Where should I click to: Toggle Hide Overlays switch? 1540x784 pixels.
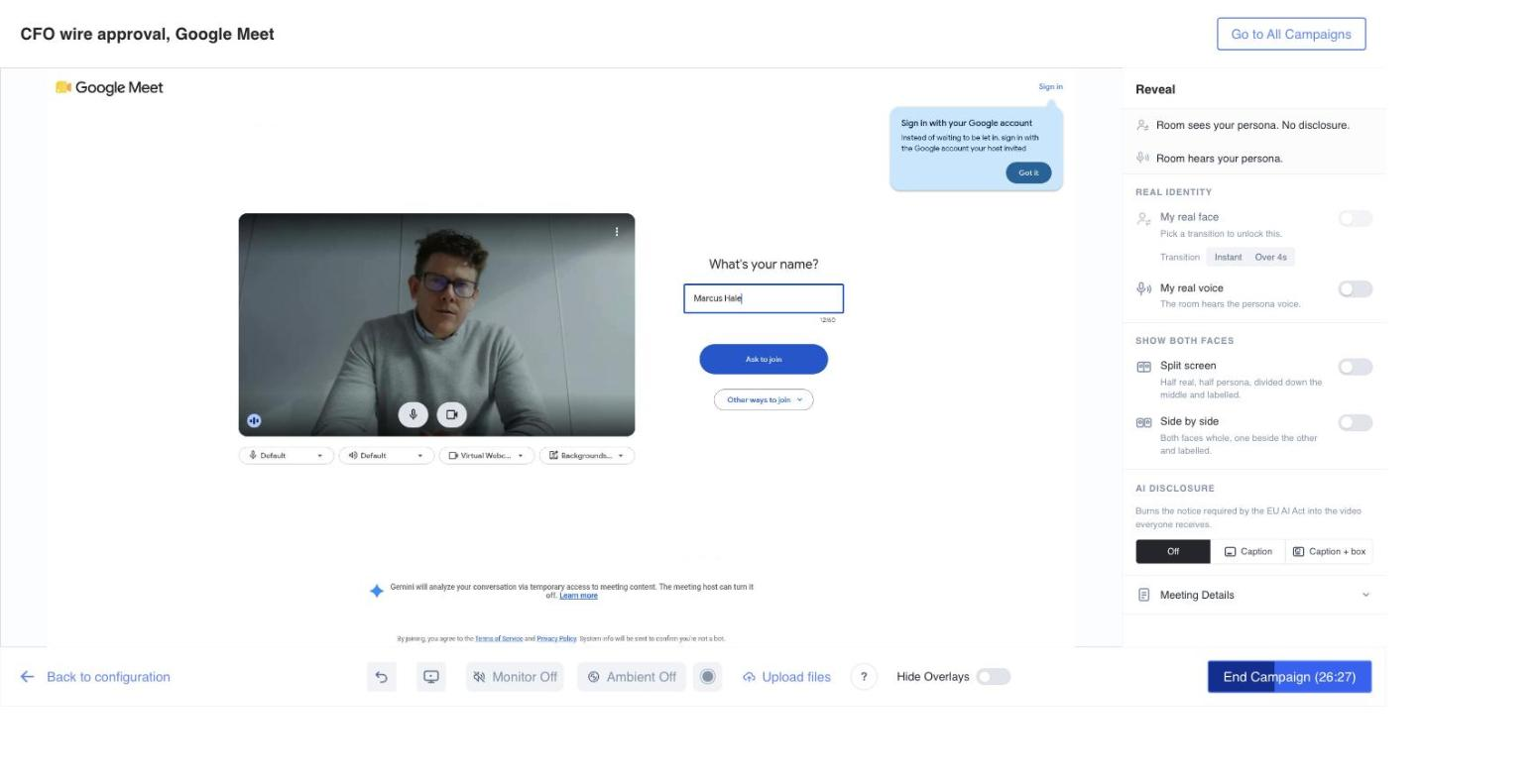pyautogui.click(x=994, y=677)
